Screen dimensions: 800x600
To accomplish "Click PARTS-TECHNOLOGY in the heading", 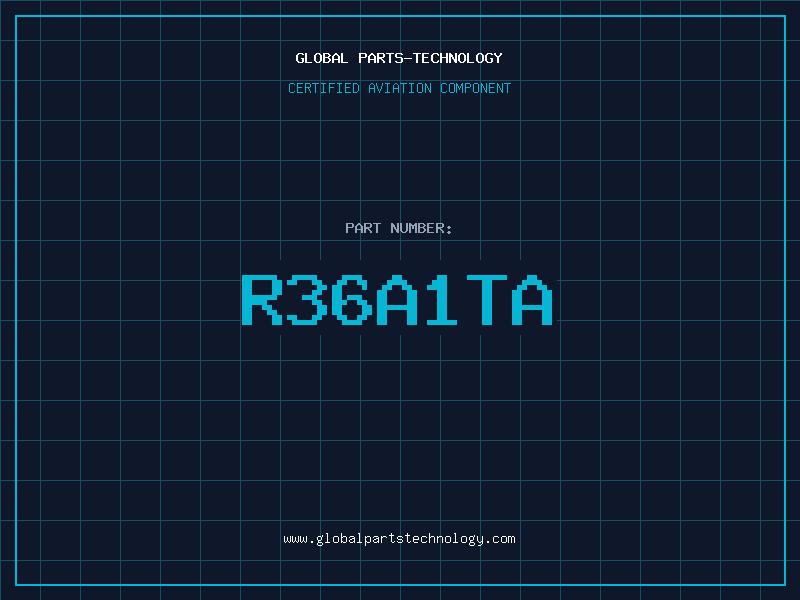I will pyautogui.click(x=430, y=58).
